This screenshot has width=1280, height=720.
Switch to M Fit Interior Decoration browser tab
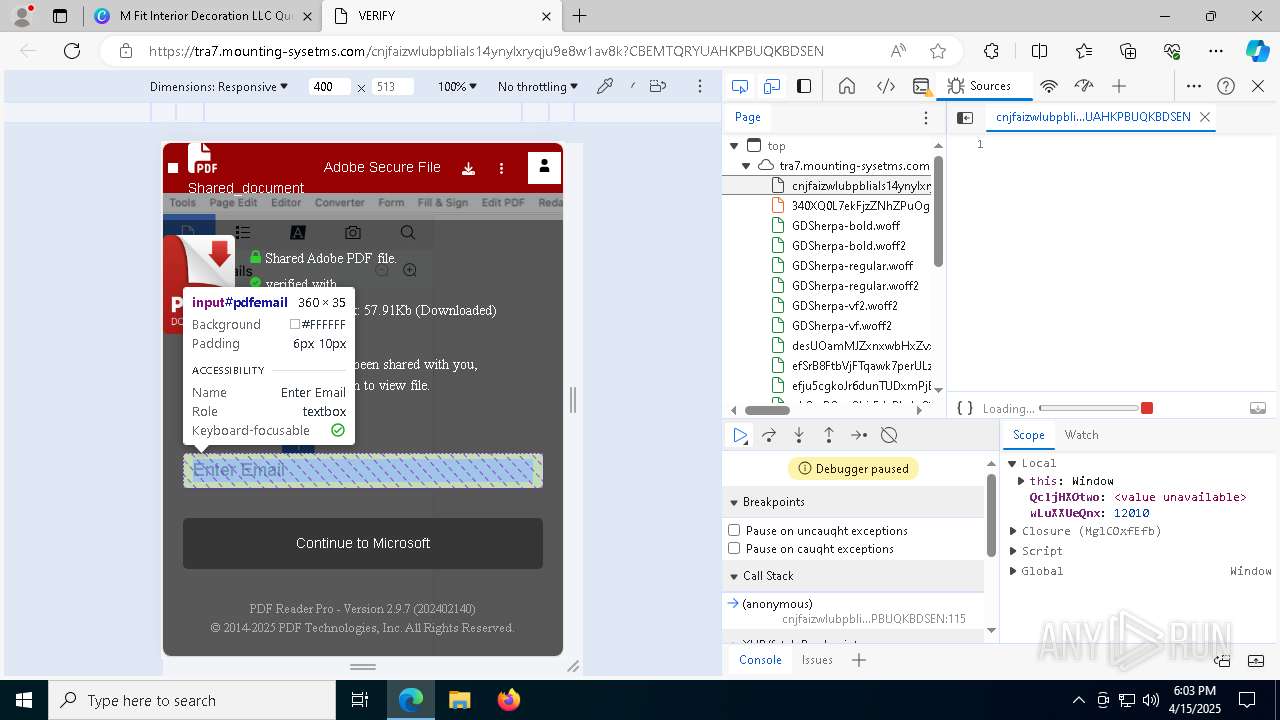click(204, 16)
